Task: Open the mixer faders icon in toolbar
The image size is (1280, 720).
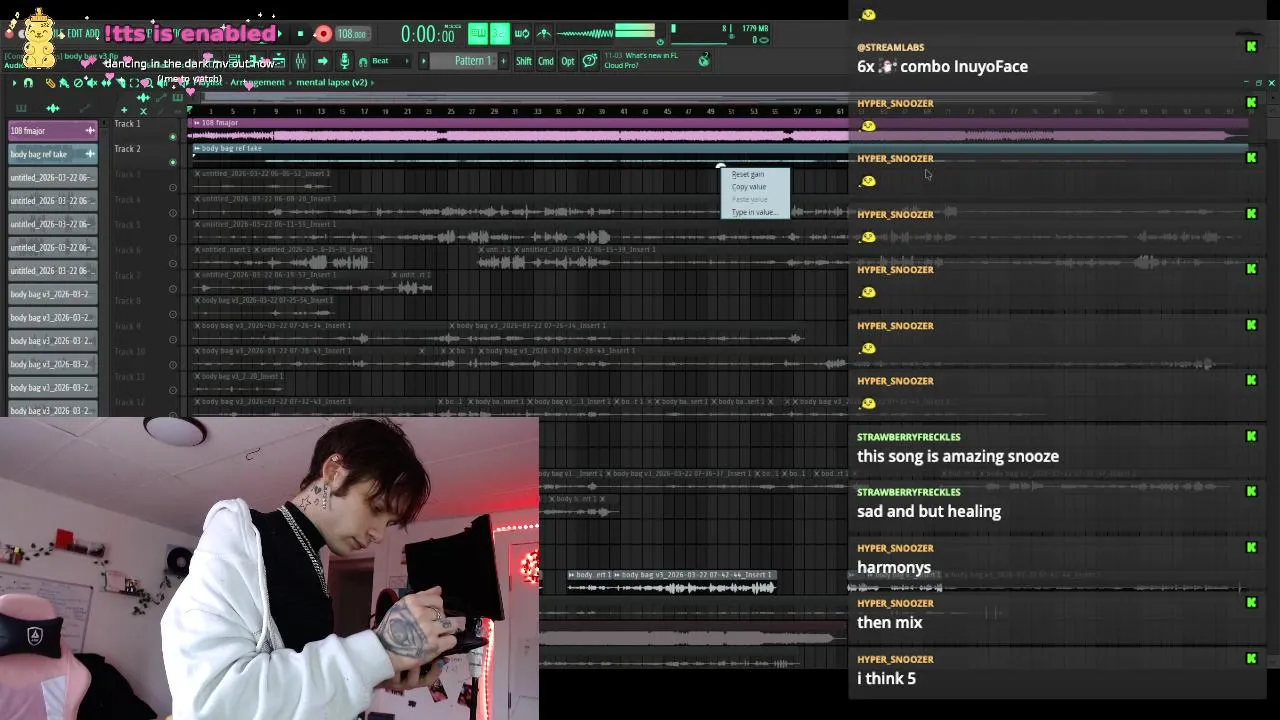Action: coord(300,61)
